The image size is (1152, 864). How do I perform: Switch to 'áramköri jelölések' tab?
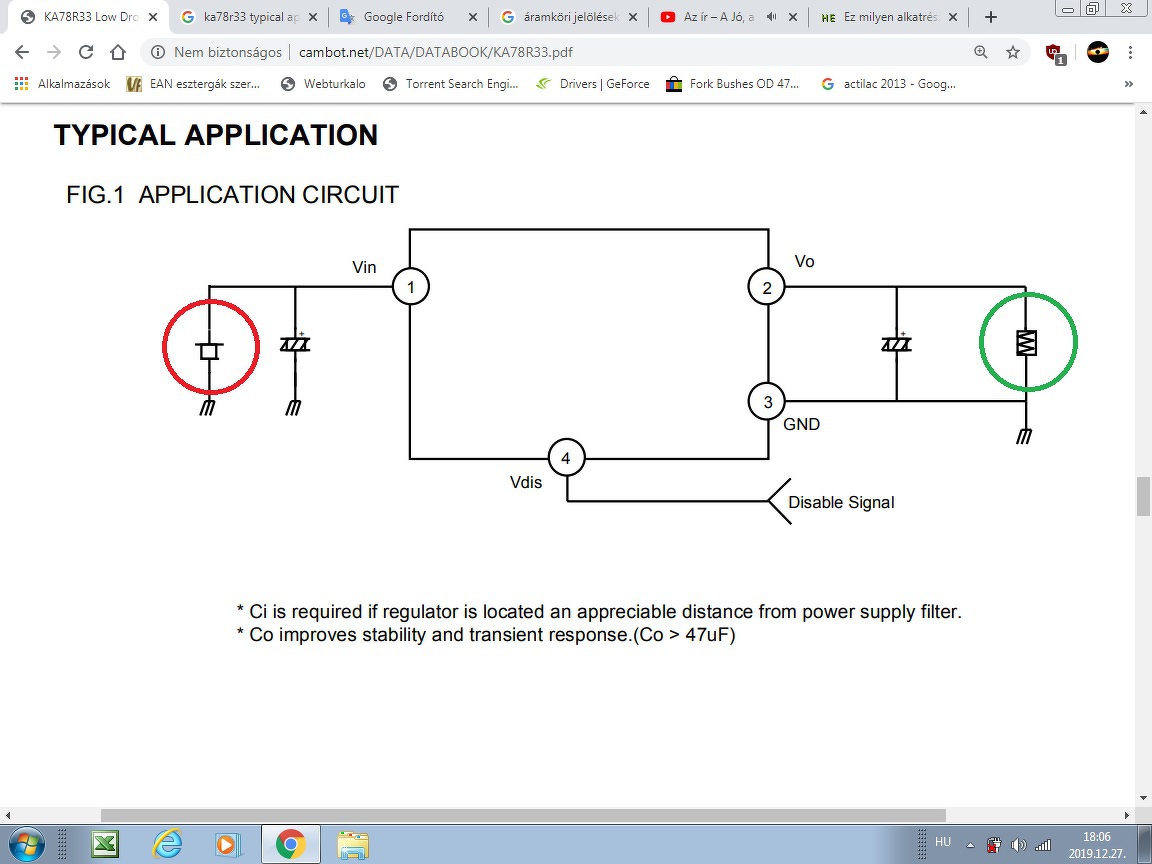(569, 17)
